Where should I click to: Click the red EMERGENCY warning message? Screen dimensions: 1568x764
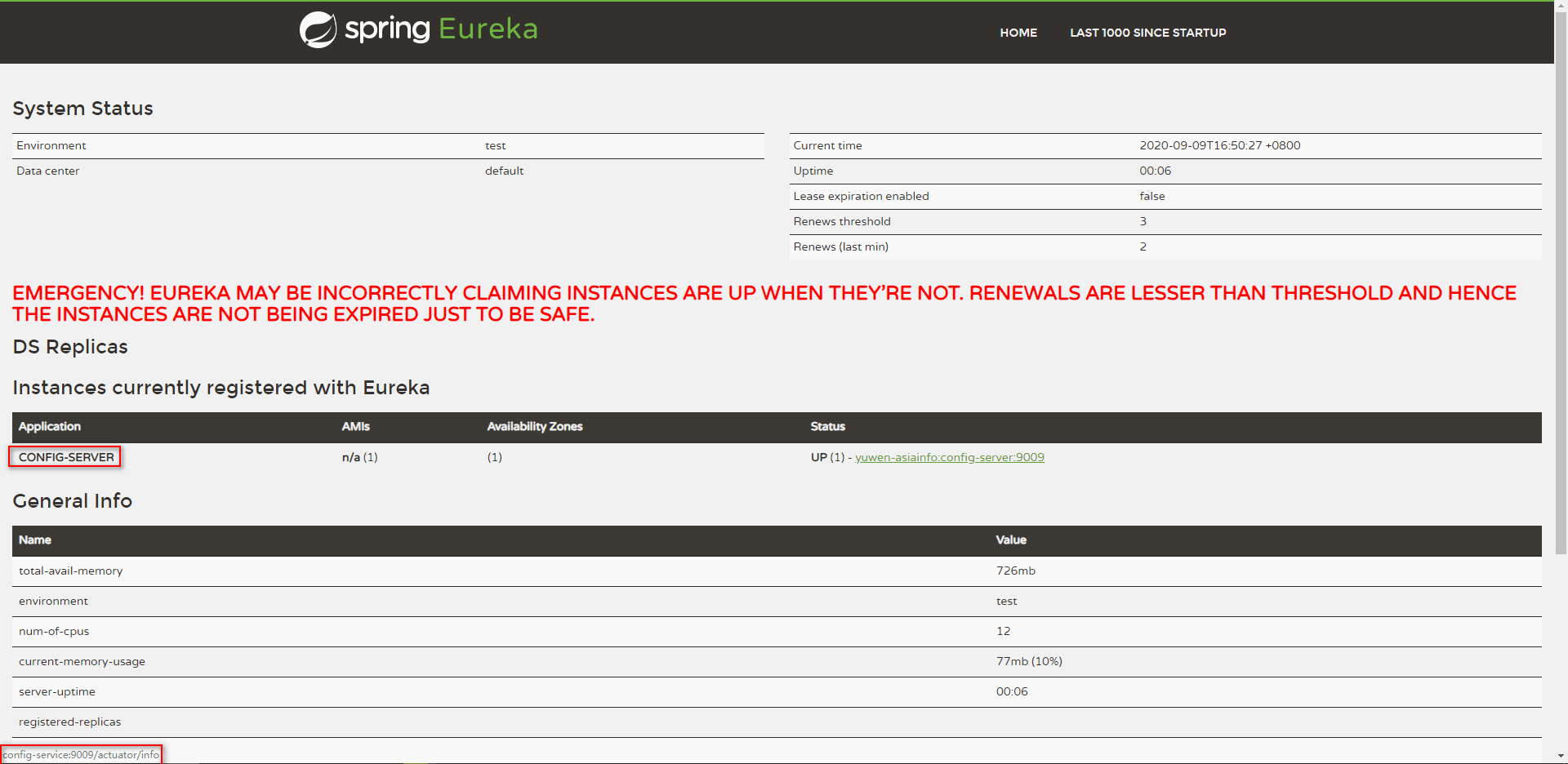pyautogui.click(x=764, y=304)
